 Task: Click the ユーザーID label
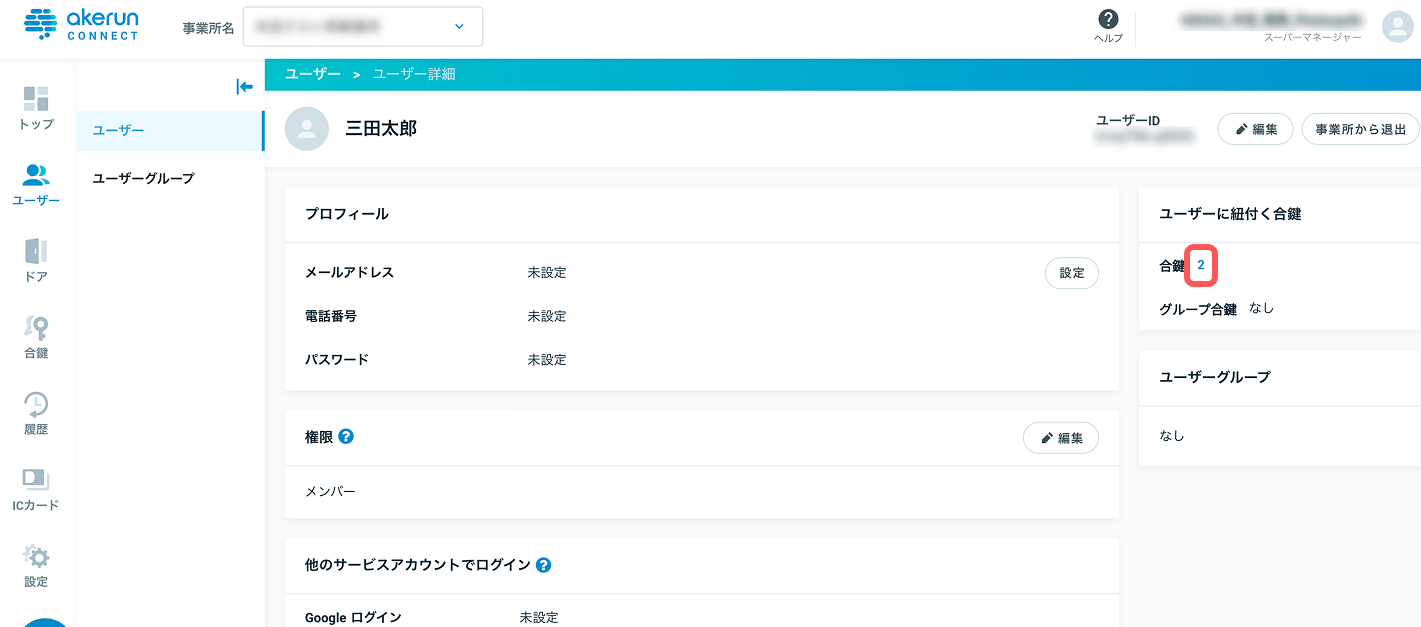tap(1128, 121)
